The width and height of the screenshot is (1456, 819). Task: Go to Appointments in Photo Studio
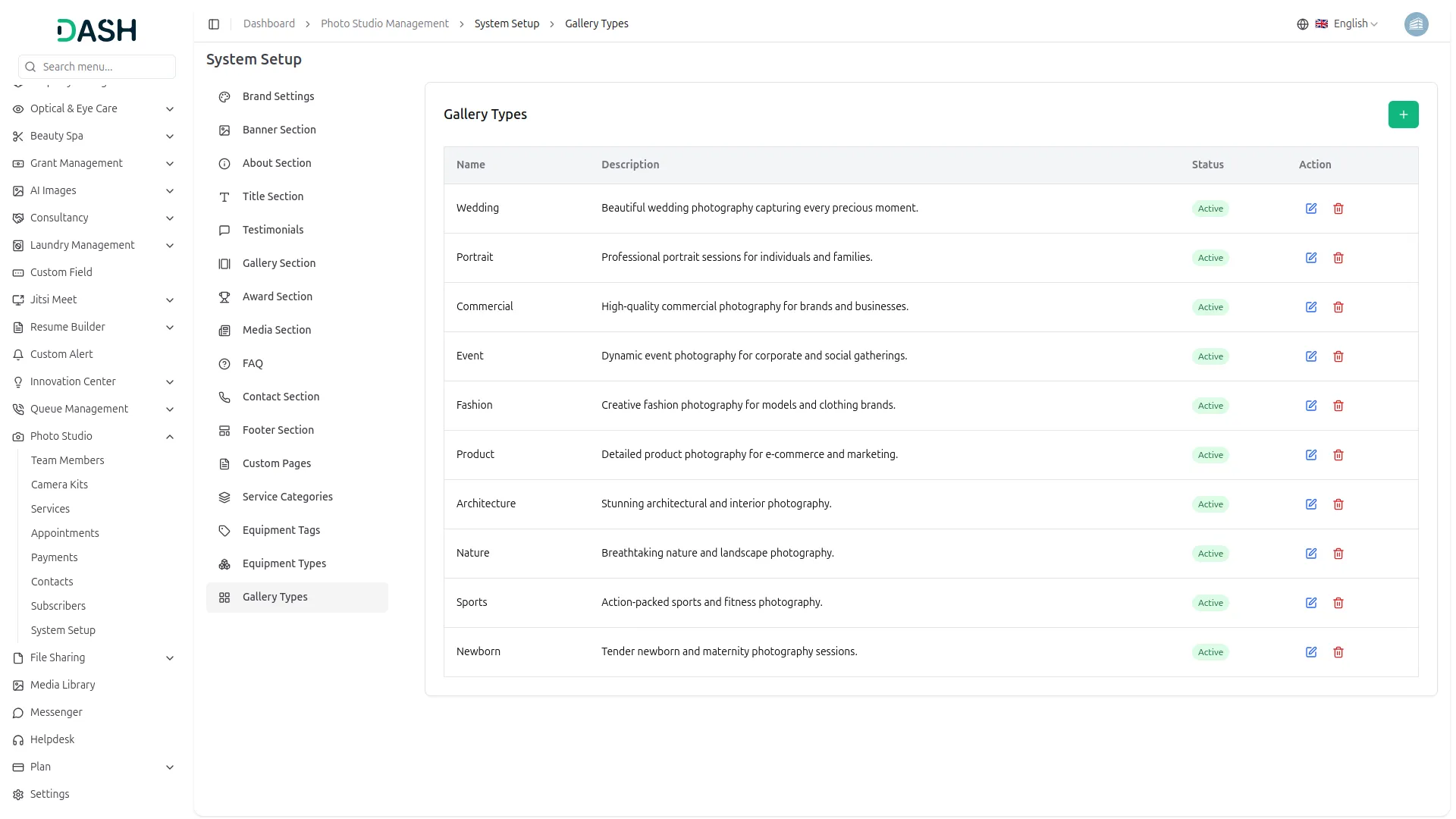[64, 533]
